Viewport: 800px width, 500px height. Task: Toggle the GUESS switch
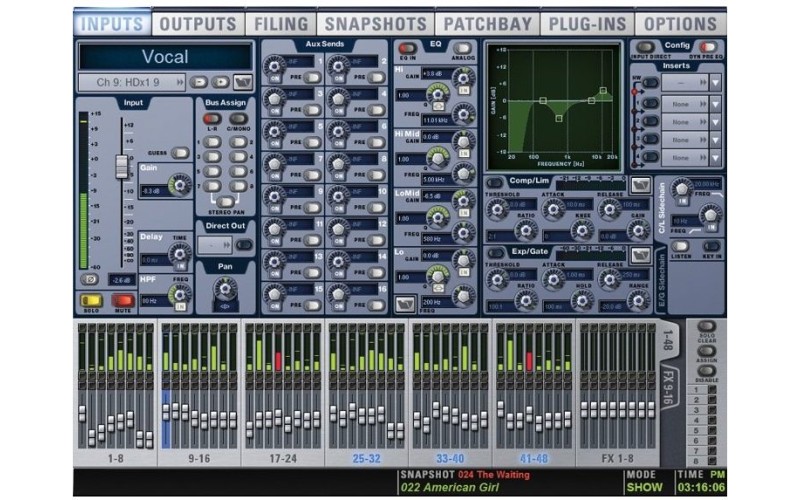[180, 153]
